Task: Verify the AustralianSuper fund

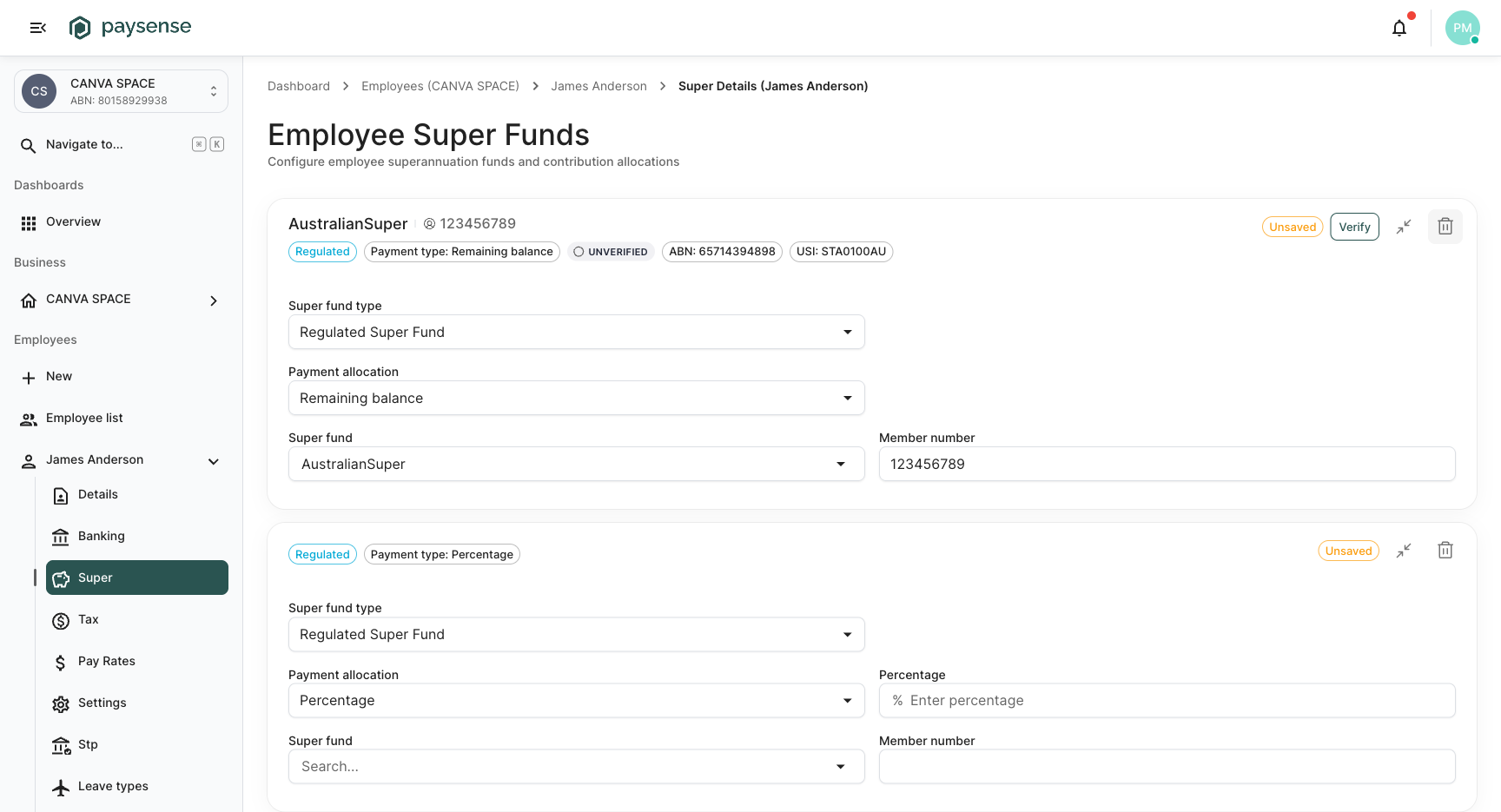Action: [1354, 227]
